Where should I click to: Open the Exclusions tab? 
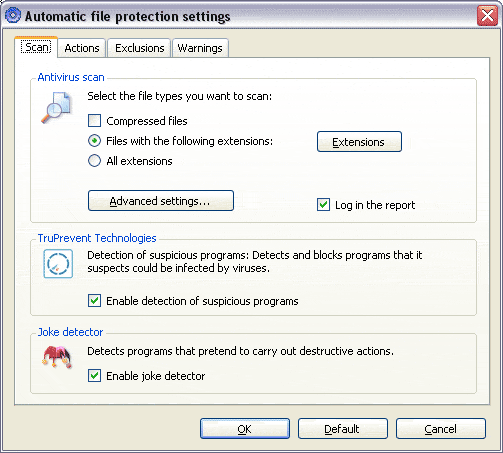140,48
